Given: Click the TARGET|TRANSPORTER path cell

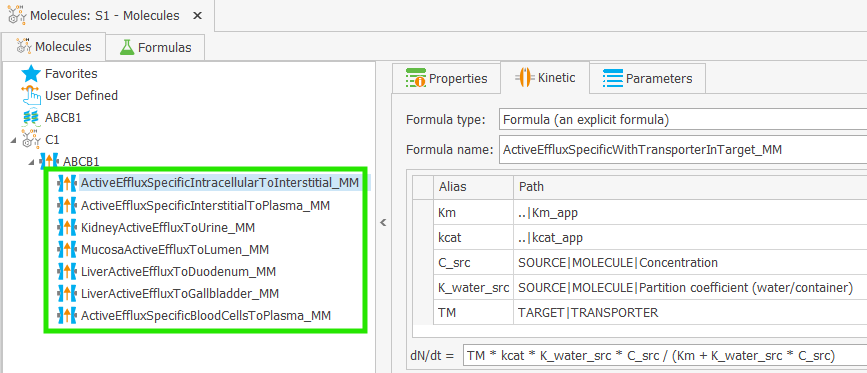Looking at the screenshot, I should point(690,312).
